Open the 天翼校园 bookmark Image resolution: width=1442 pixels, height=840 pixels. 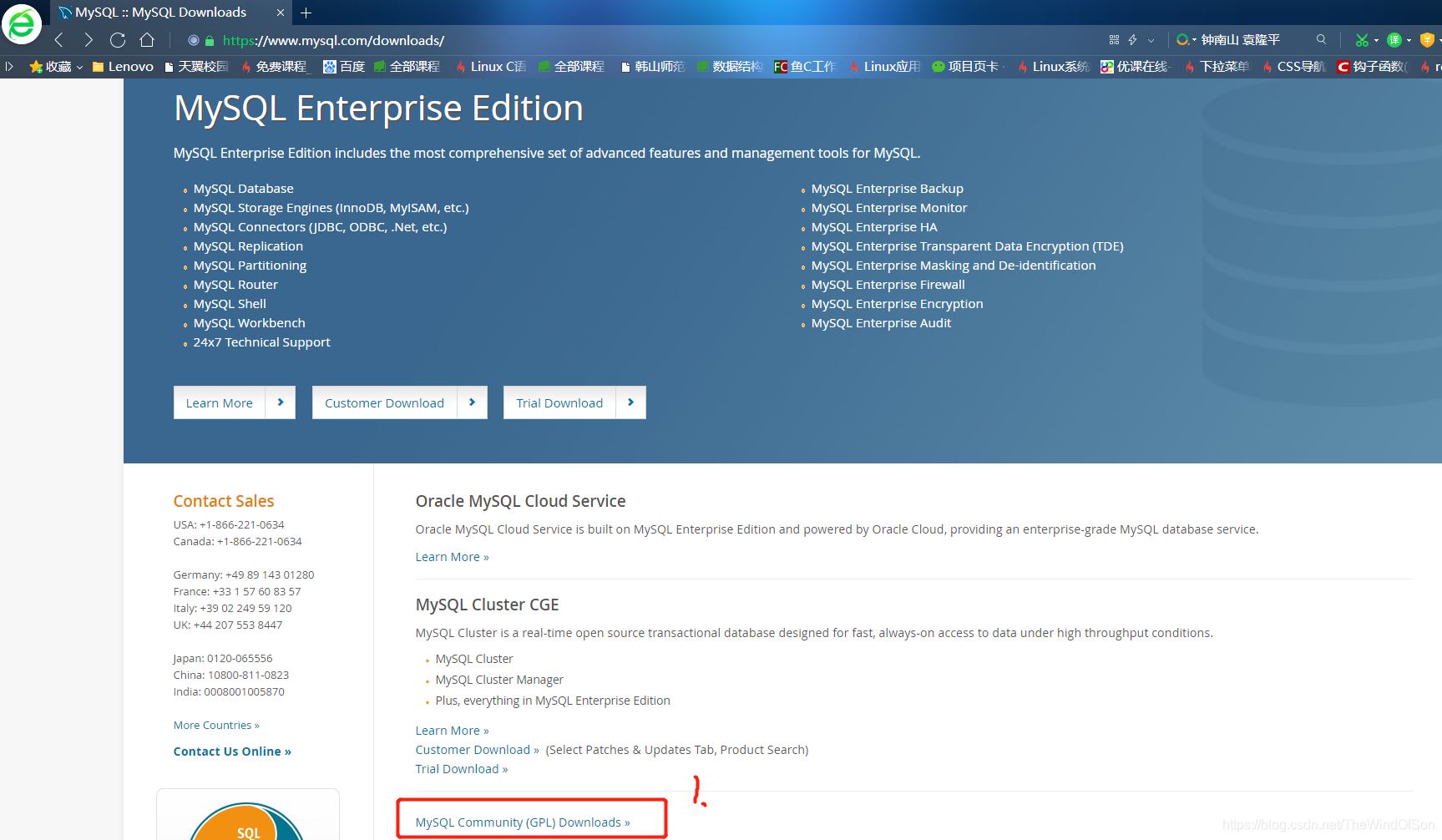(196, 66)
